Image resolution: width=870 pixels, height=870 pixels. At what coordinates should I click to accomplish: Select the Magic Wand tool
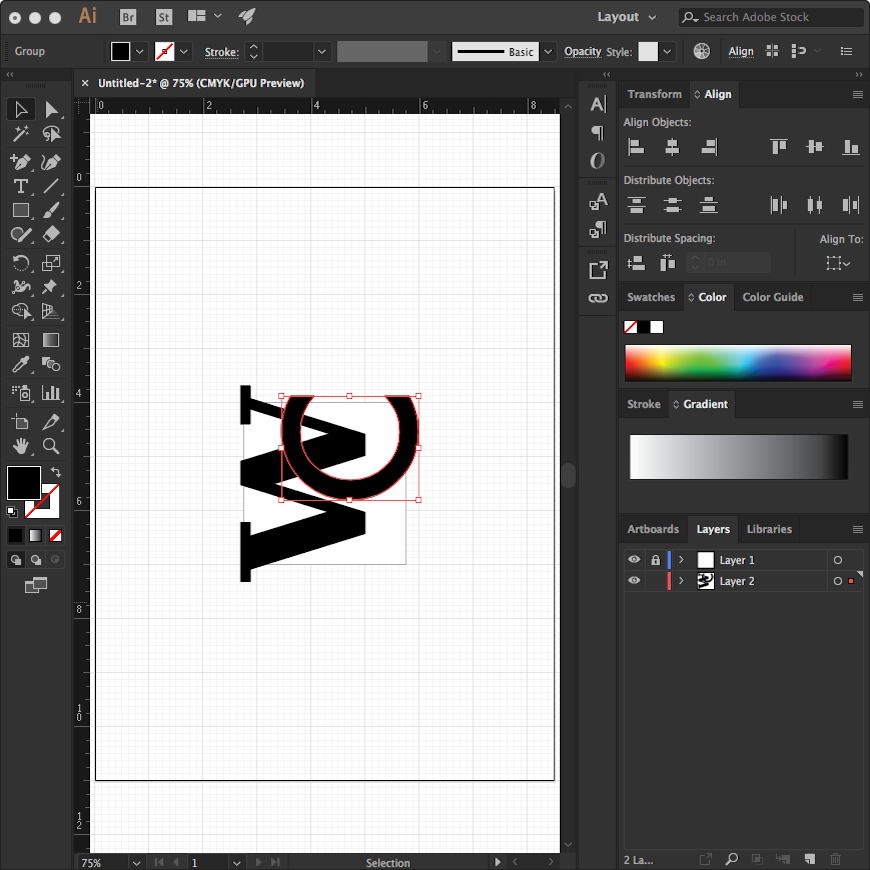(x=20, y=134)
